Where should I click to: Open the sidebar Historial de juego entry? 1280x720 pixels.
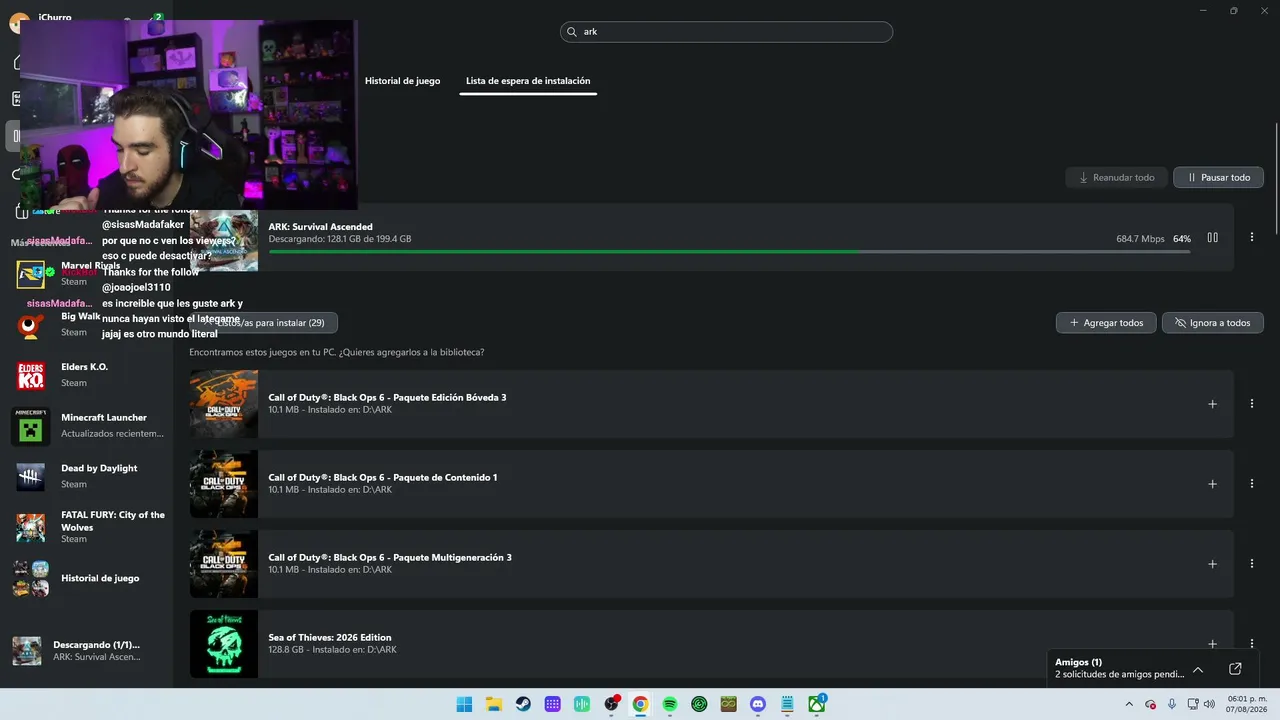click(88, 578)
